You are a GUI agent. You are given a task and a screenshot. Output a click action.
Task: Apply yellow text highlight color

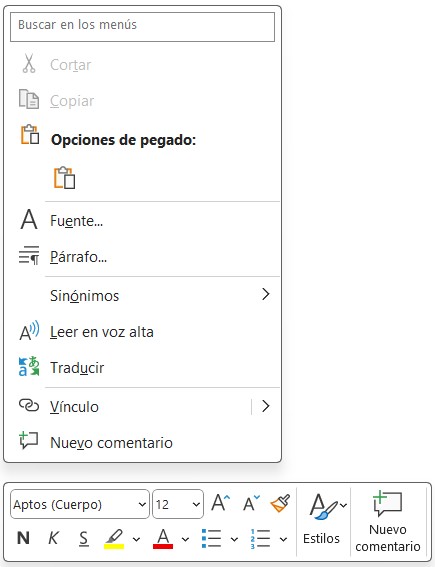point(114,538)
